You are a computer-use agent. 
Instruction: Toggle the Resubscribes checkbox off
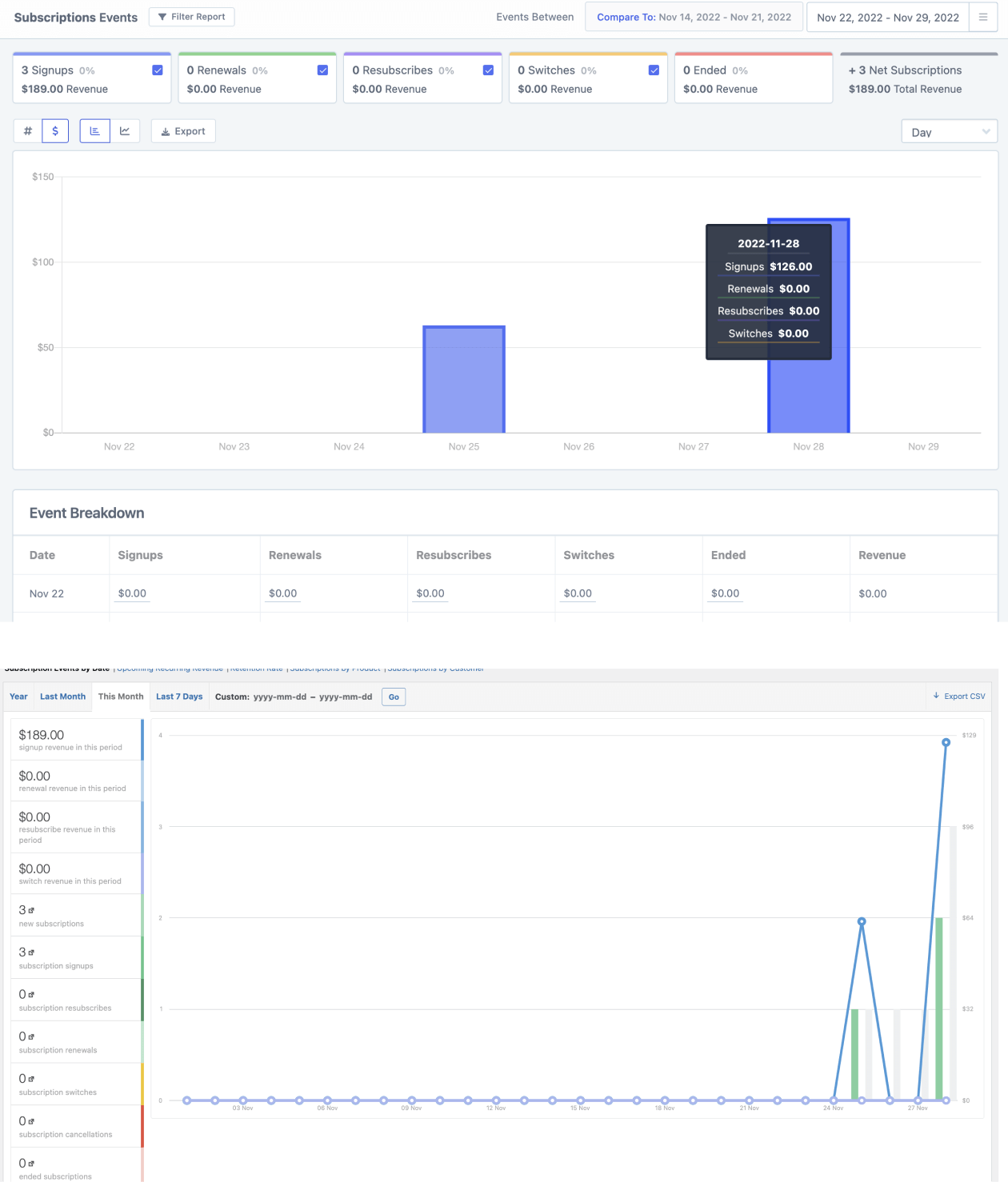tap(488, 70)
